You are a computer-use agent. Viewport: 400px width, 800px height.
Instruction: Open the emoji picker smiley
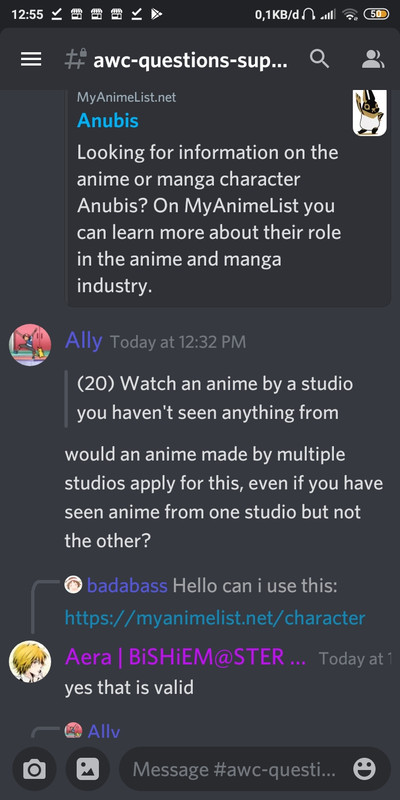[364, 769]
